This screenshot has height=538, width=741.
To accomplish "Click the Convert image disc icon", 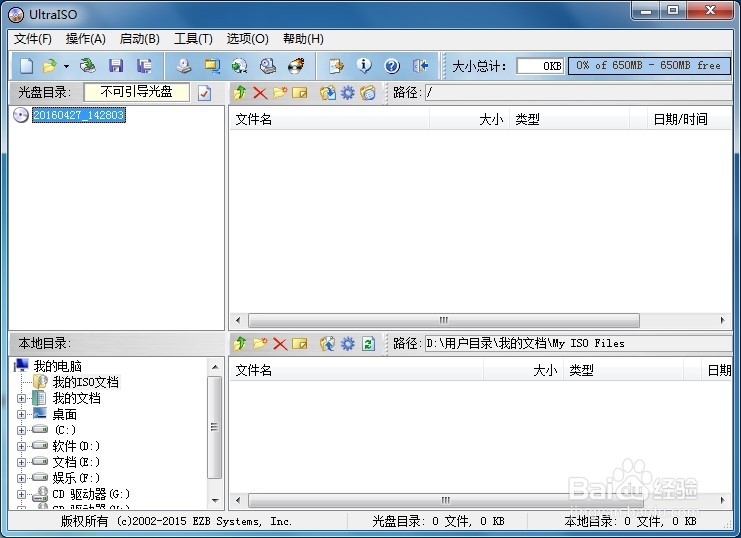I will (240, 66).
